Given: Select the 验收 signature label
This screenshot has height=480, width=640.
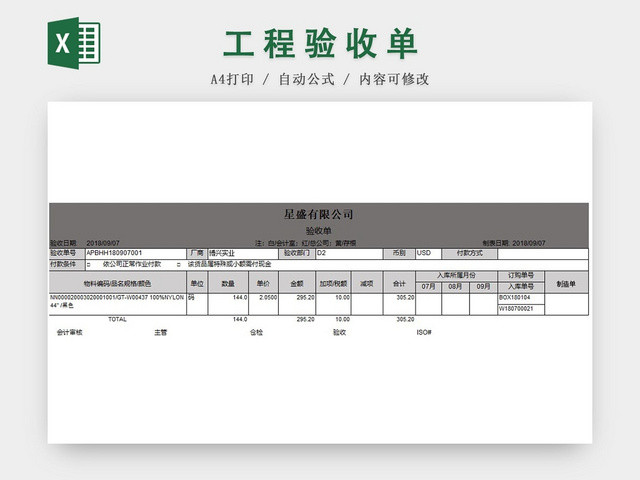Looking at the screenshot, I should [340, 333].
